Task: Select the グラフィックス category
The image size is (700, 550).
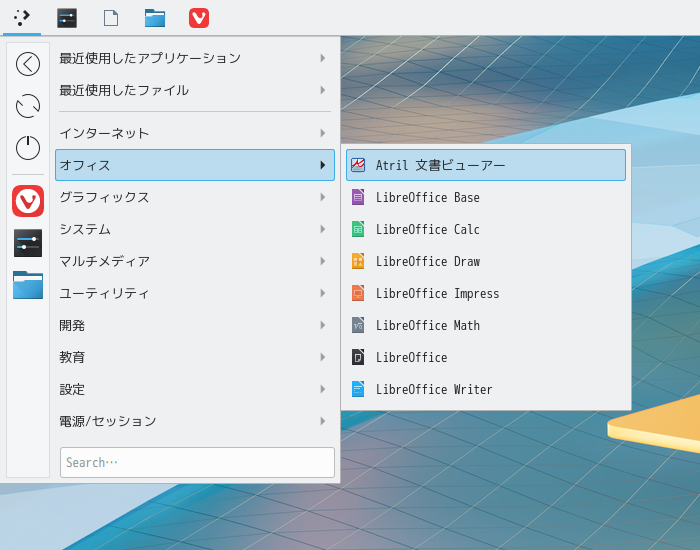Action: pyautogui.click(x=195, y=197)
